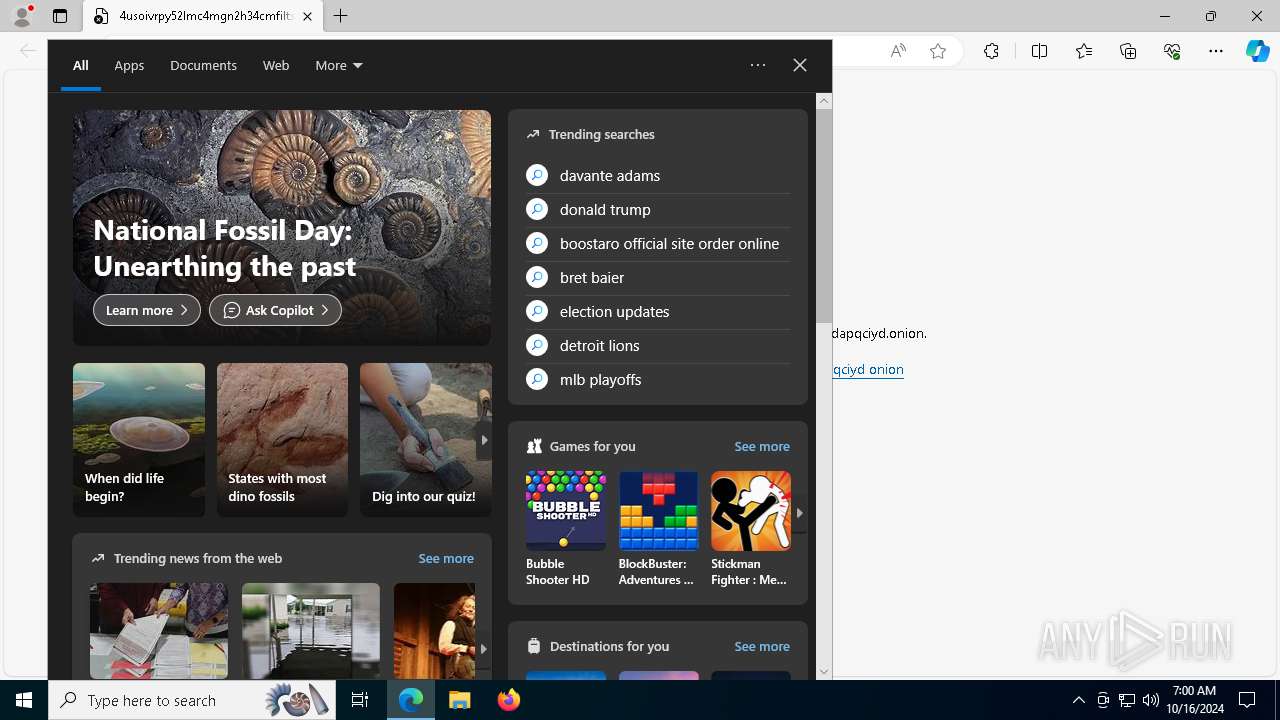
Task: Expand the More dropdown in search panel
Action: point(339,65)
